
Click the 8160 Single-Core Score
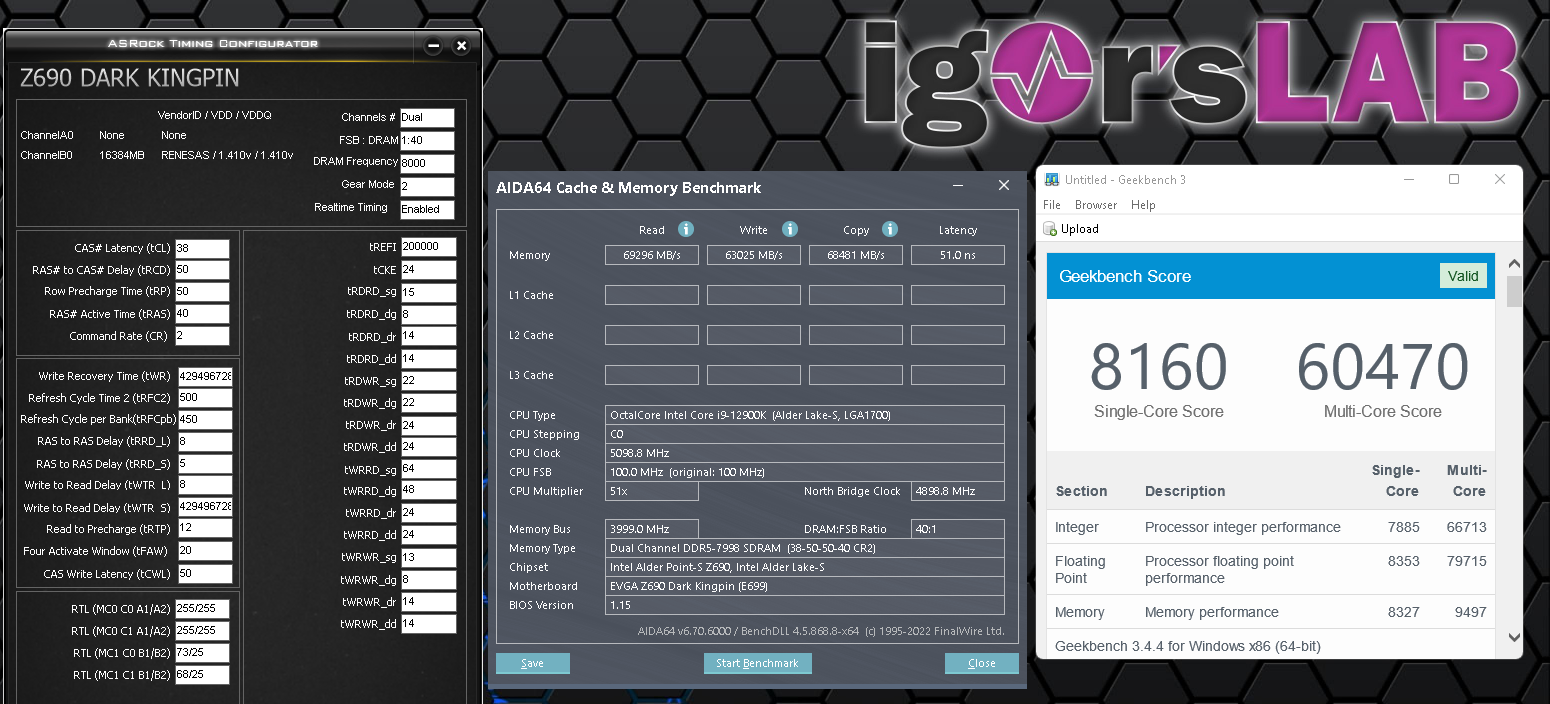pos(1158,367)
